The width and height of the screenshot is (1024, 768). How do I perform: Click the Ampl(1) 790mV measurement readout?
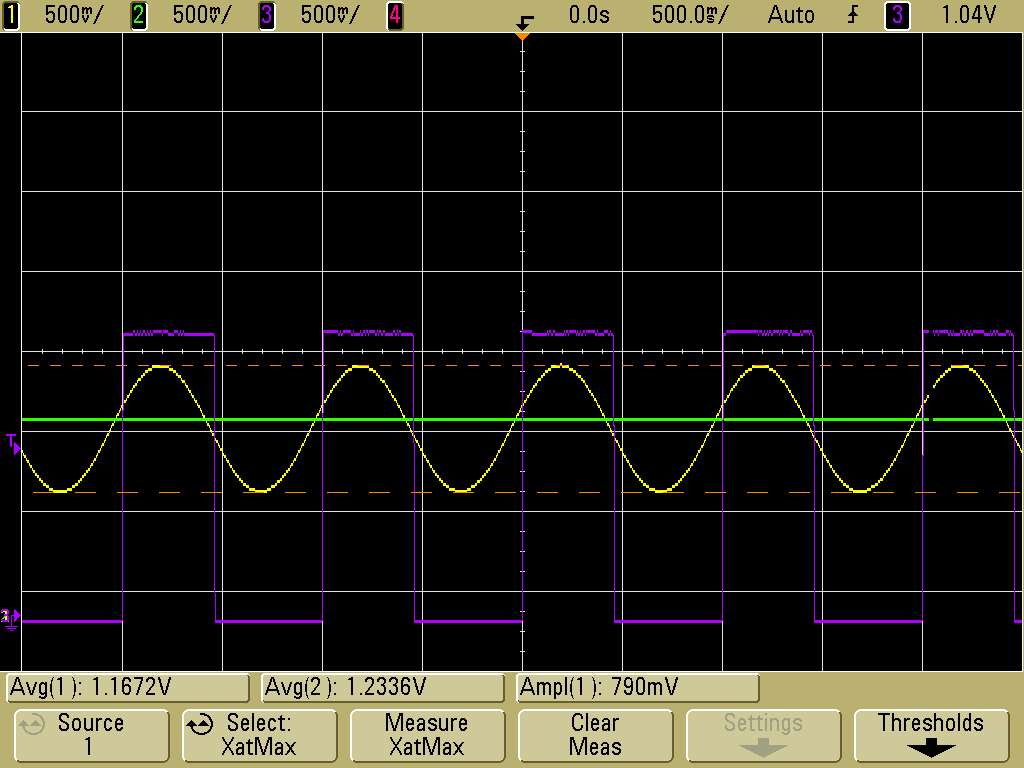(637, 688)
